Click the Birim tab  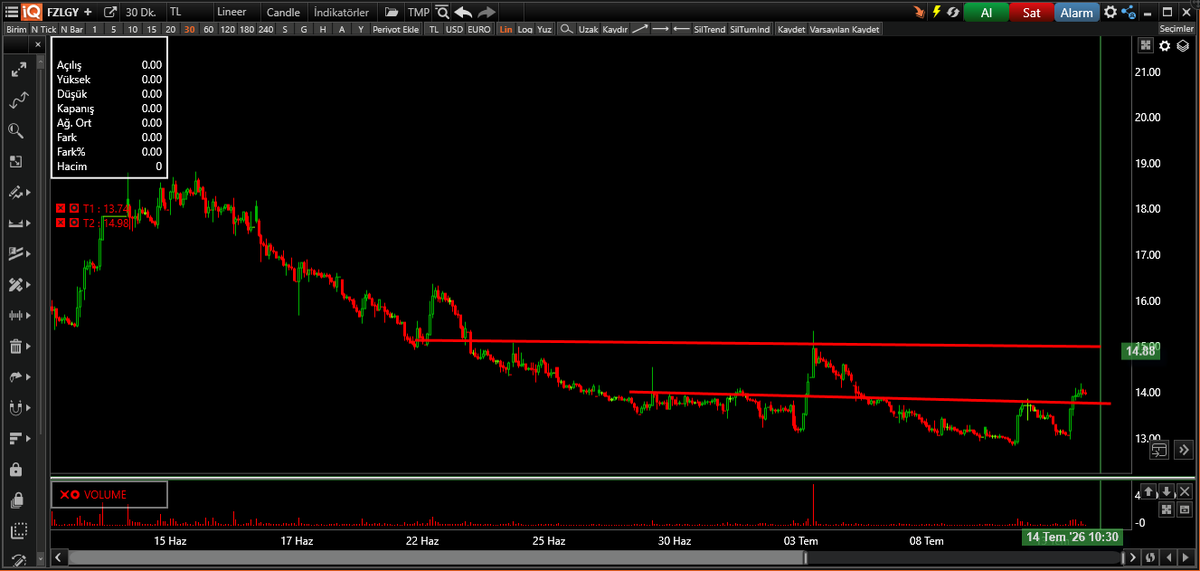click(16, 30)
